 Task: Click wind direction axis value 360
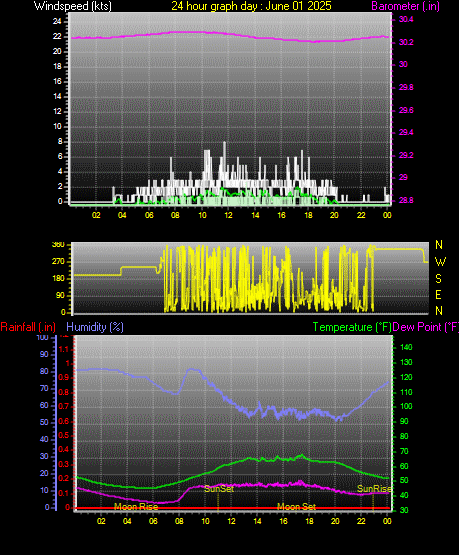click(x=58, y=245)
